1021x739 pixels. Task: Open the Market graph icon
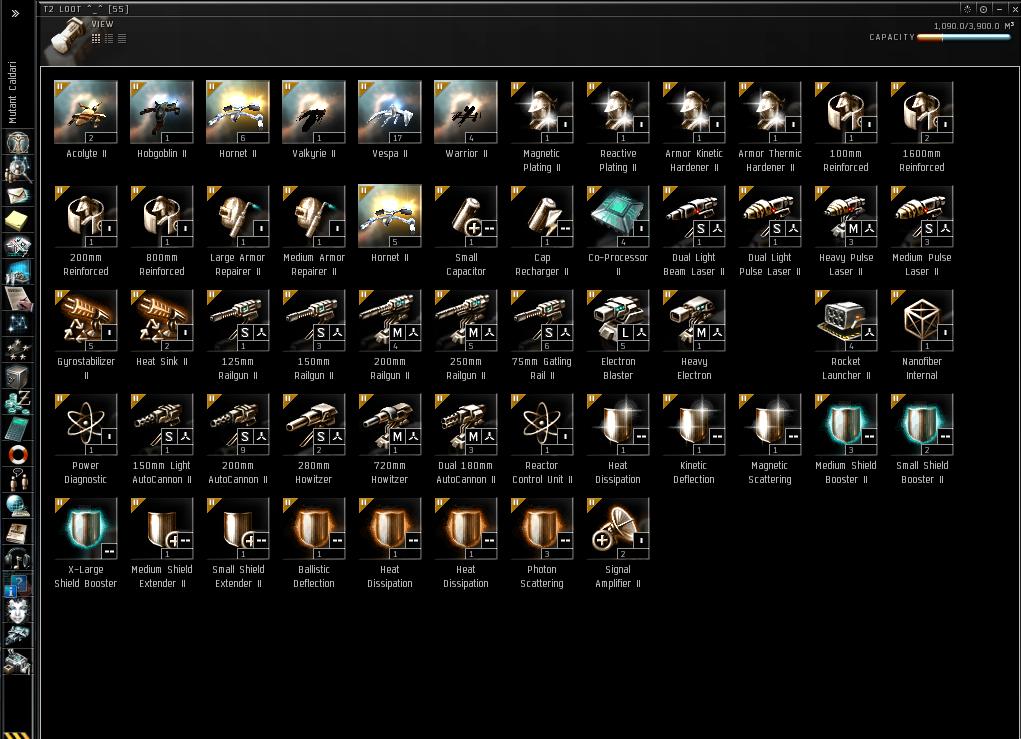coord(18,273)
